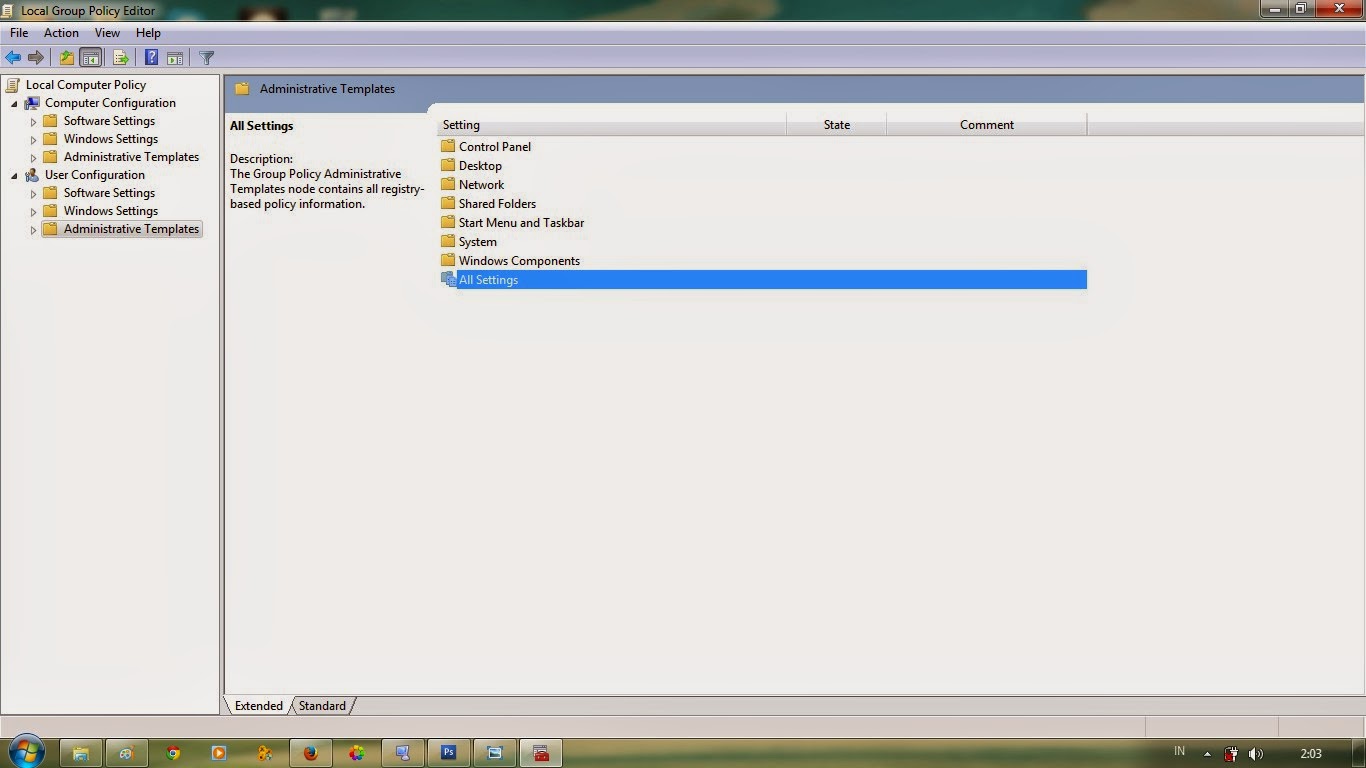Click the Control Panel folder icon

[x=448, y=146]
